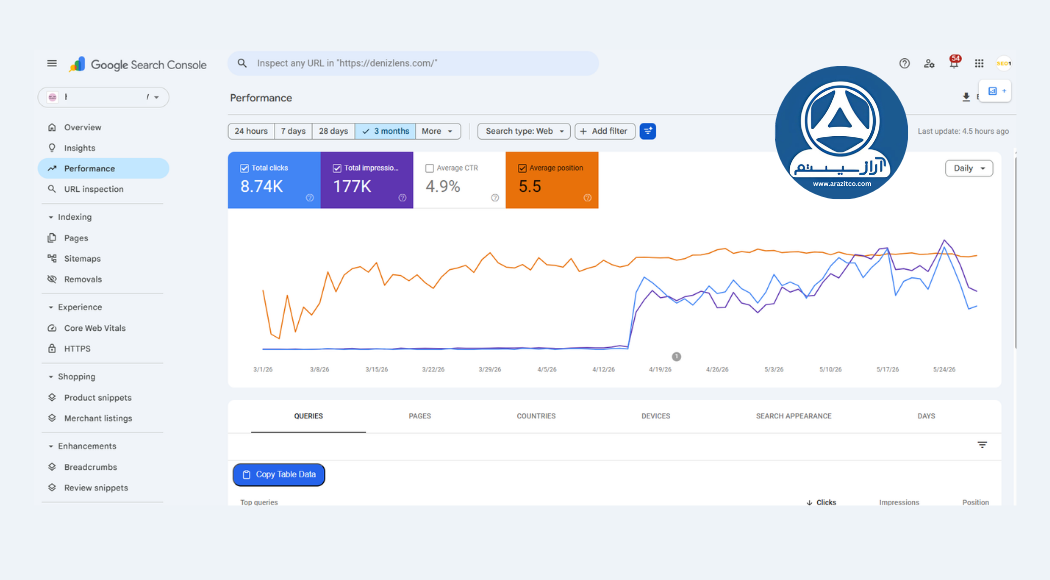Click the floating extension panel button top right
This screenshot has height=580, width=1050.
click(995, 91)
